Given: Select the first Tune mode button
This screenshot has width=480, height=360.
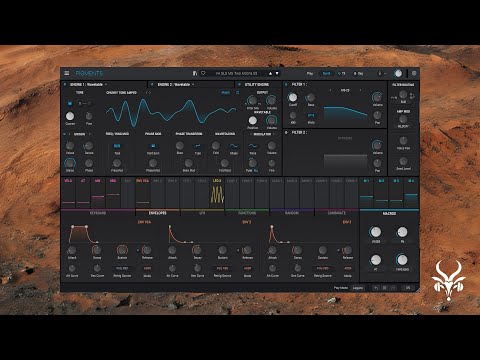Looking at the screenshot, I should 70,104.
